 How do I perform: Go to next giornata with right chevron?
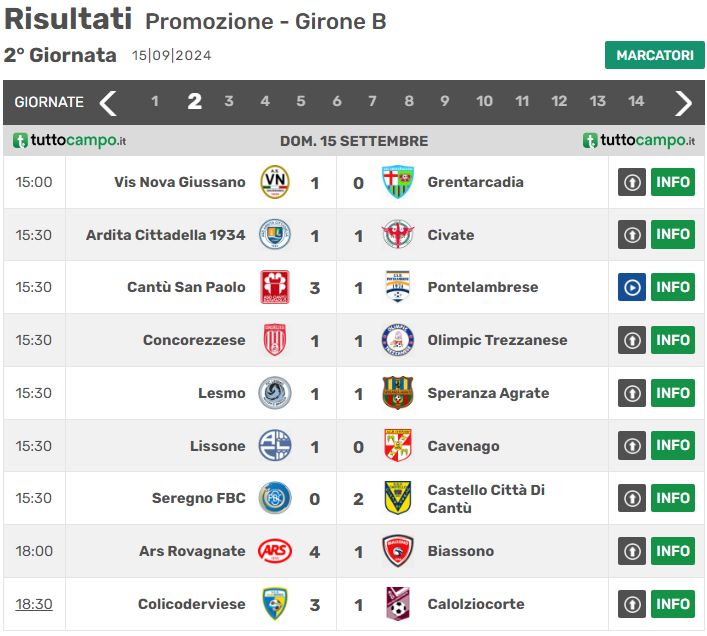coord(684,102)
